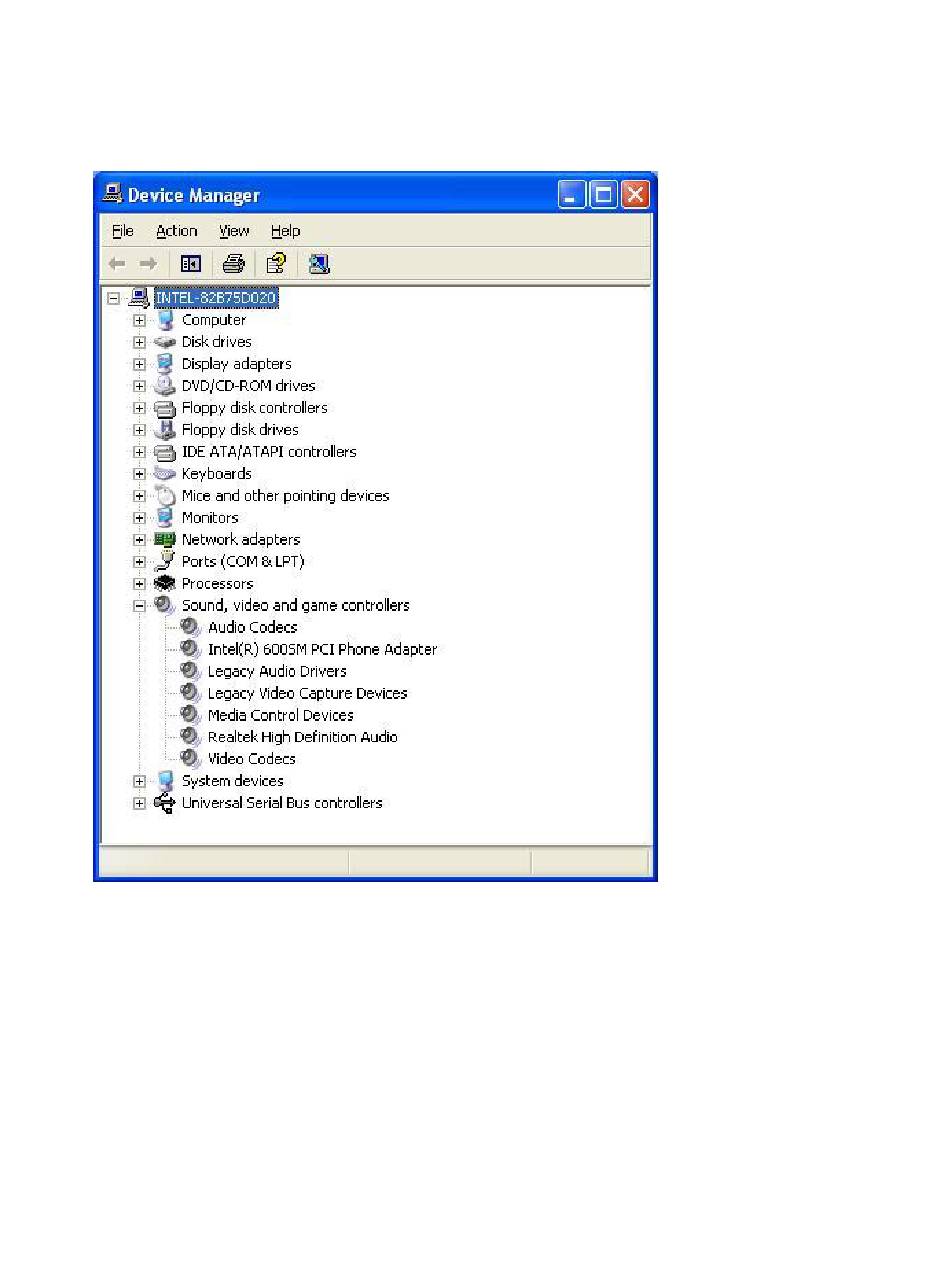
Task: Click the System devices icon
Action: click(x=165, y=782)
